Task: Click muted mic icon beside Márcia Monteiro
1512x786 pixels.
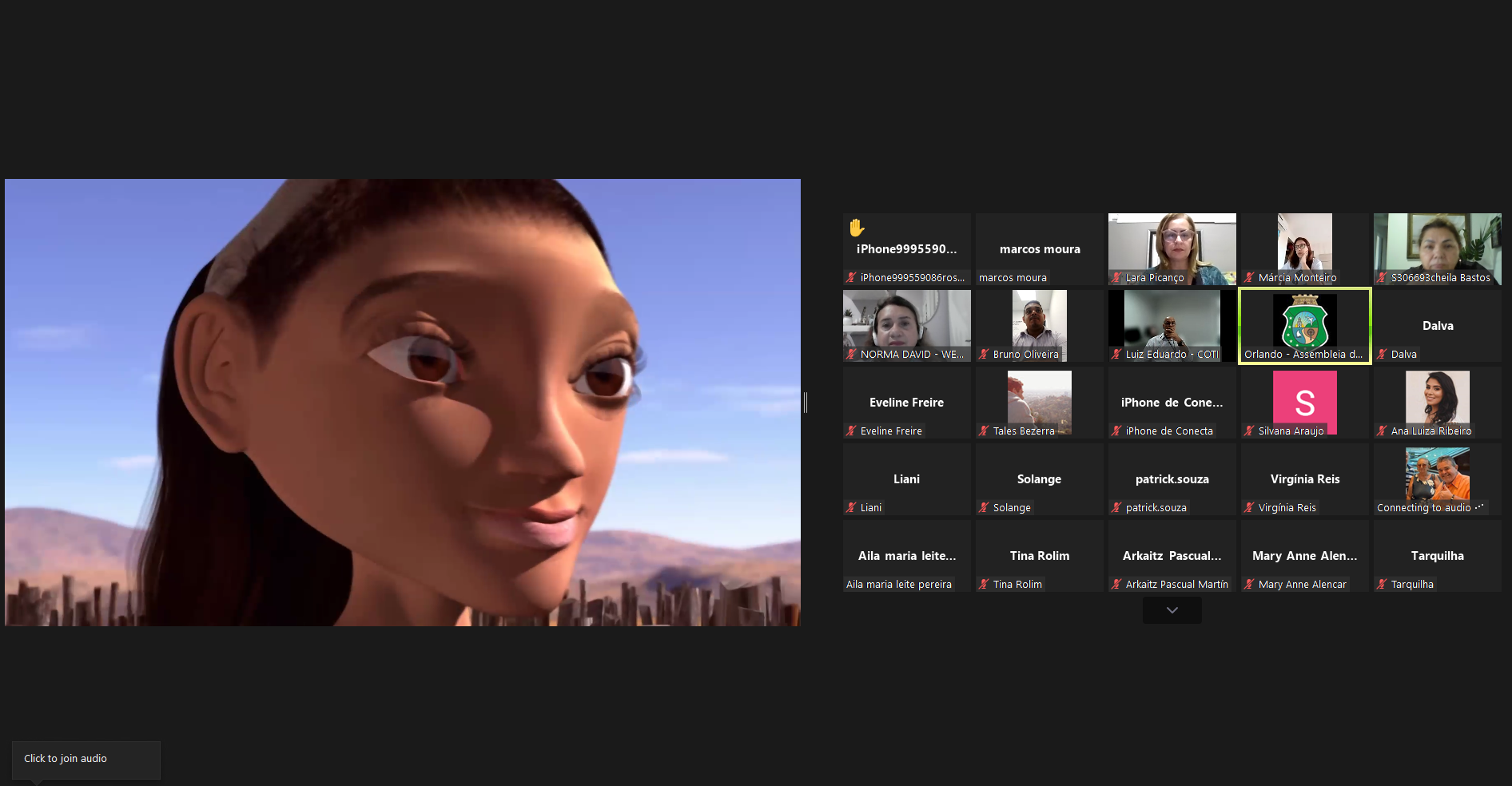Action: tap(1249, 278)
